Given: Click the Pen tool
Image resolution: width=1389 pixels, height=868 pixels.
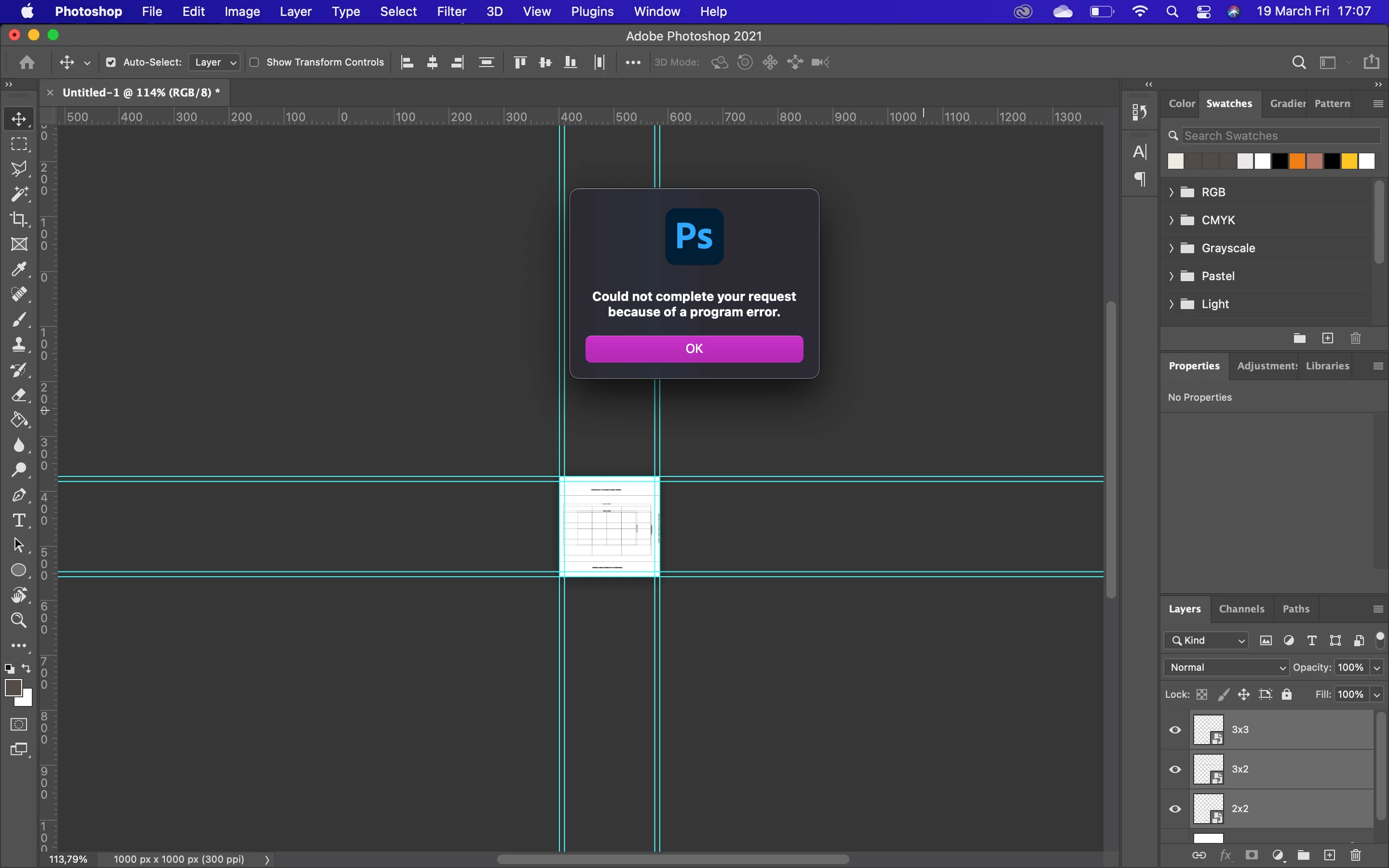Looking at the screenshot, I should [x=19, y=495].
